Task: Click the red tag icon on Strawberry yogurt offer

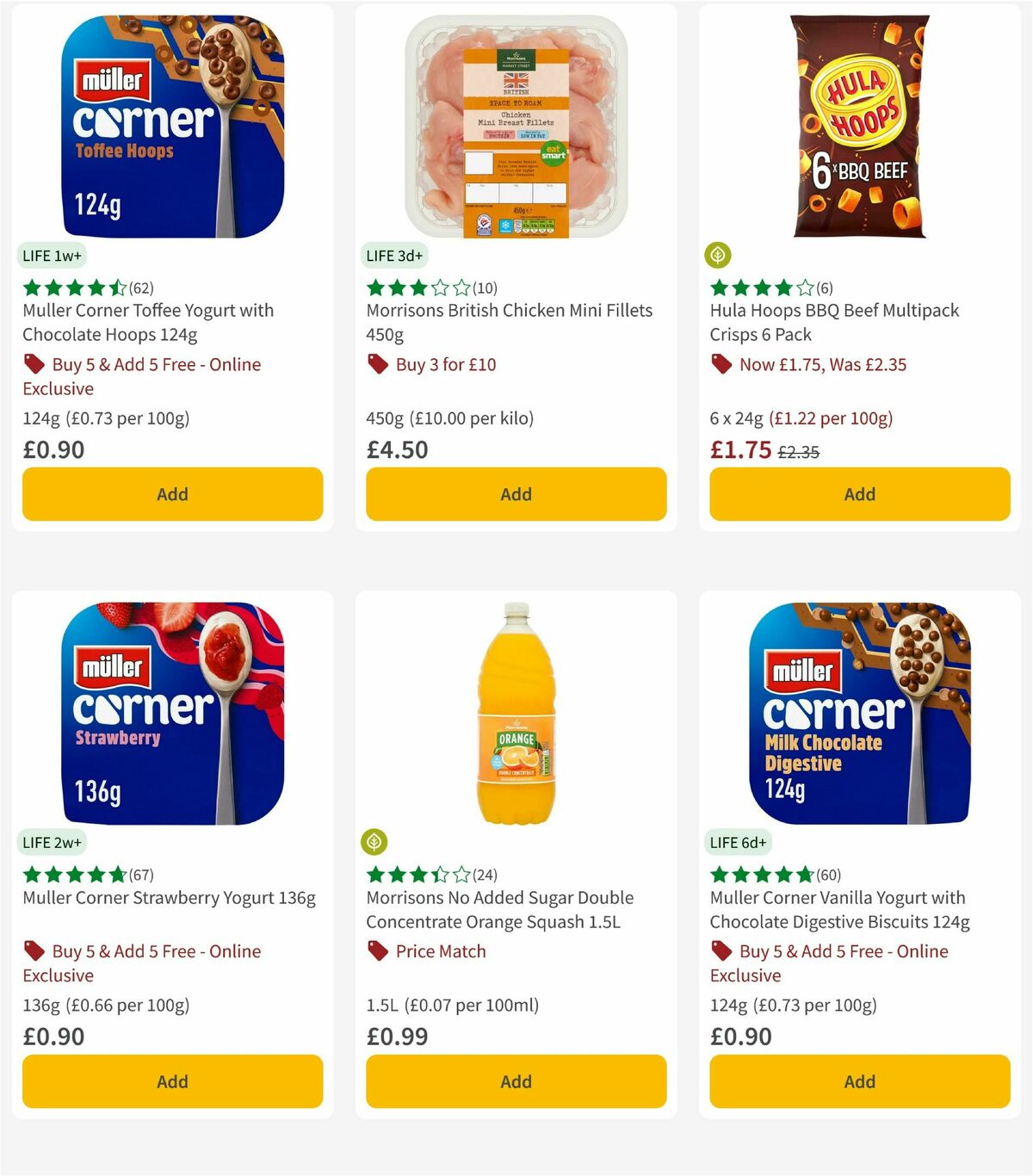Action: (x=34, y=951)
